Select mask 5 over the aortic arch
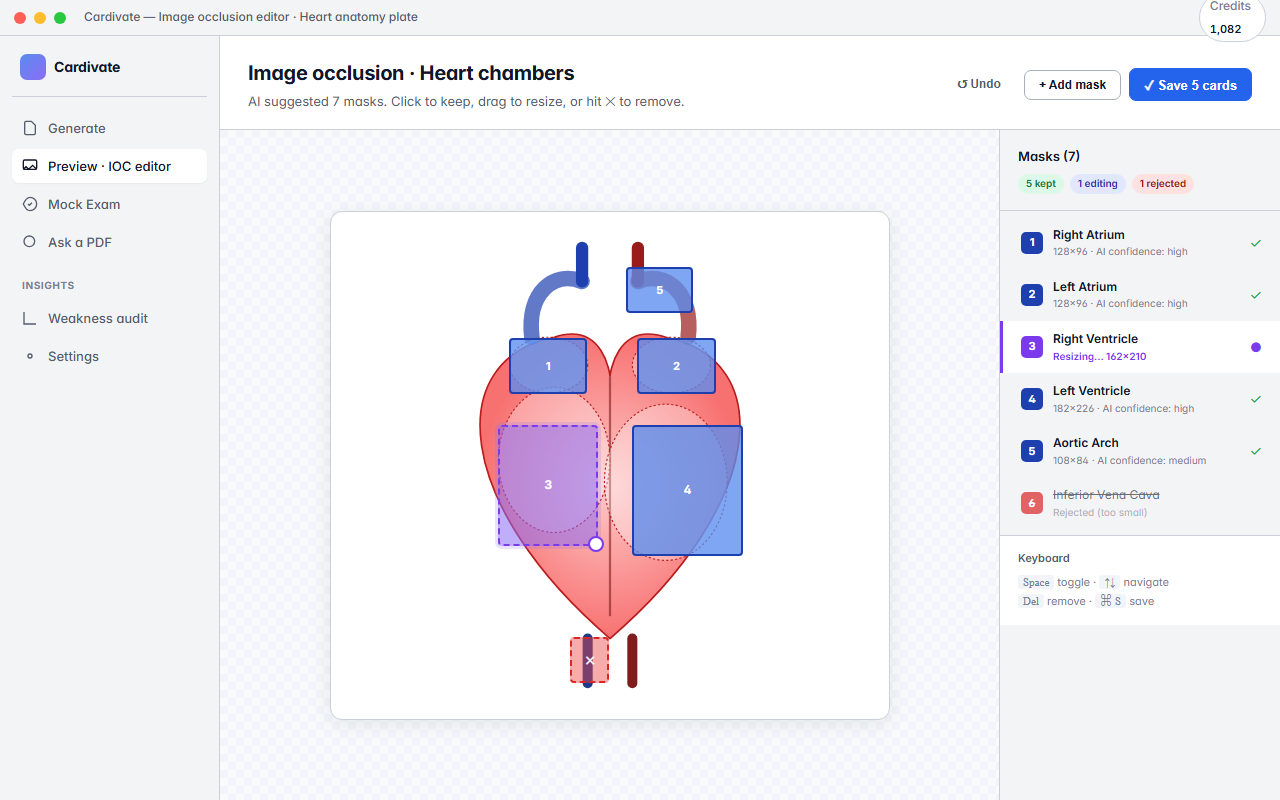 click(x=659, y=290)
